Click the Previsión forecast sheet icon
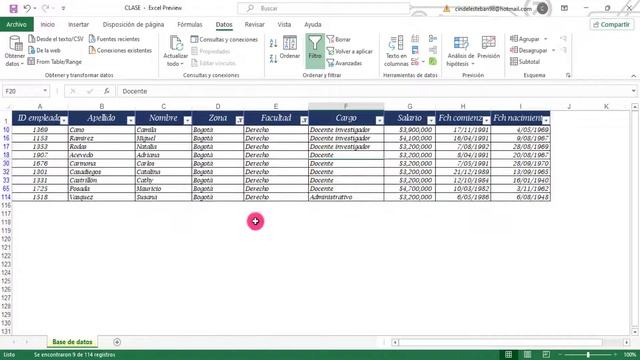640x360 pixels. pyautogui.click(x=488, y=48)
